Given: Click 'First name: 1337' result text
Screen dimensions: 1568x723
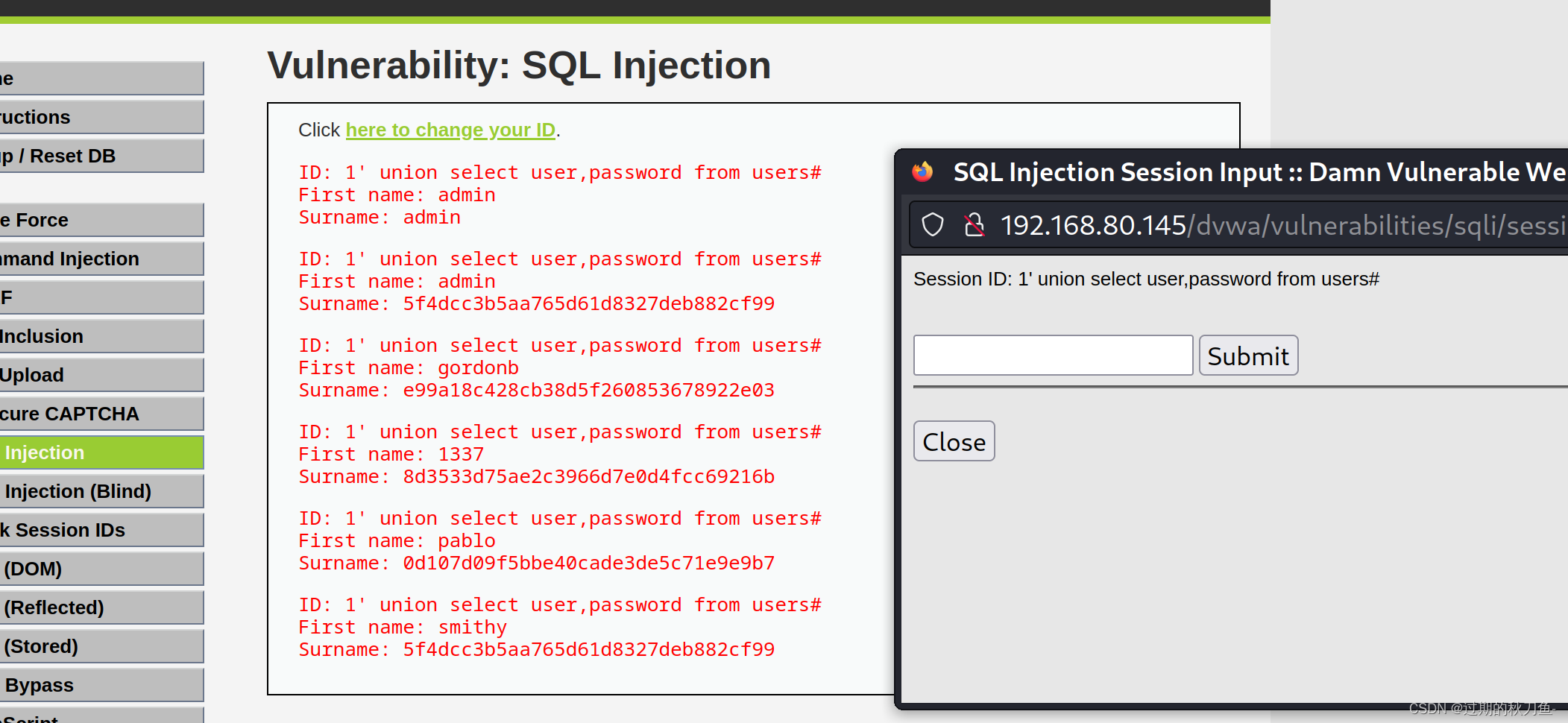Looking at the screenshot, I should click(x=391, y=455).
